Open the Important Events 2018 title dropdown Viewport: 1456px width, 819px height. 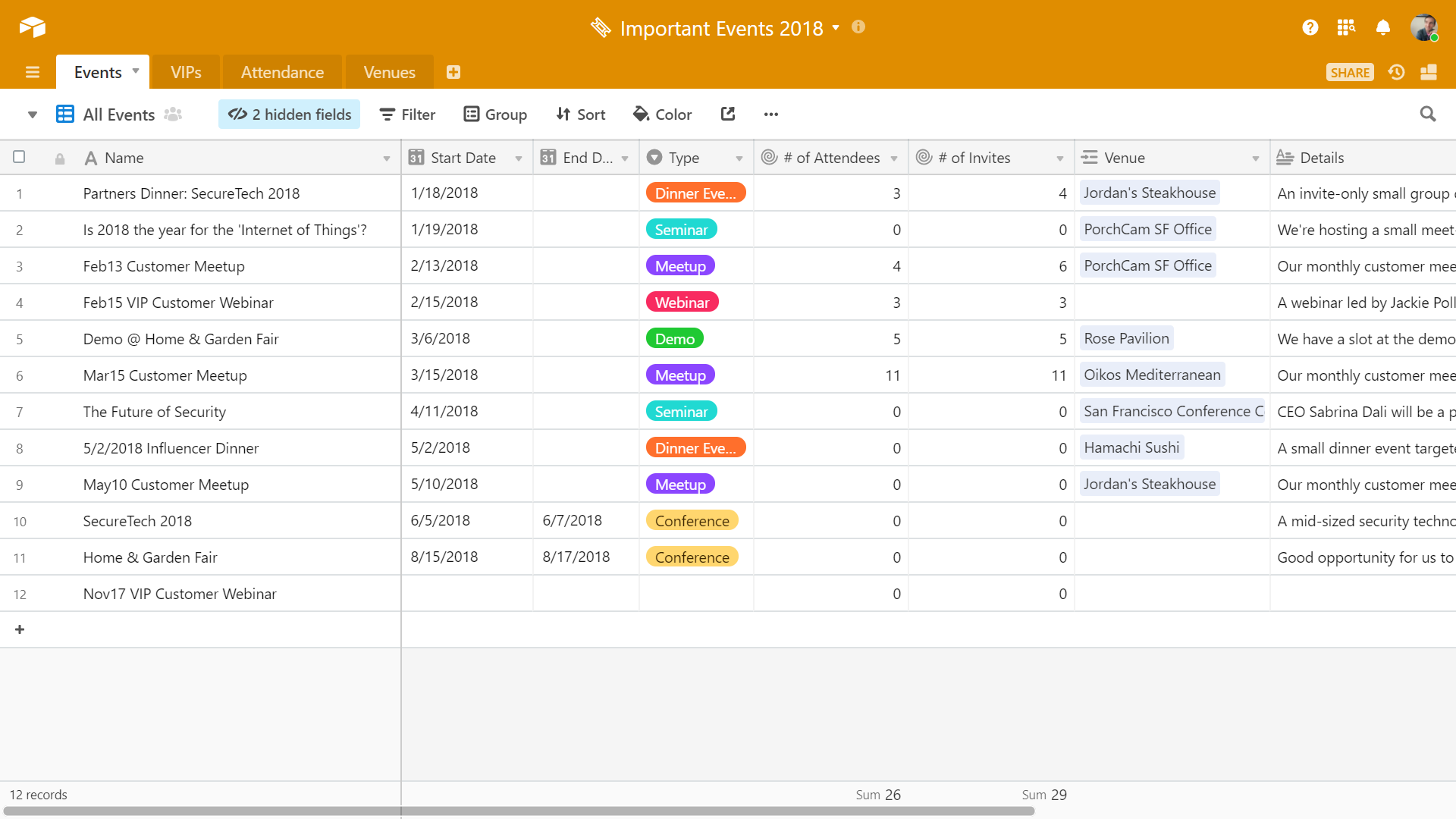pyautogui.click(x=836, y=28)
